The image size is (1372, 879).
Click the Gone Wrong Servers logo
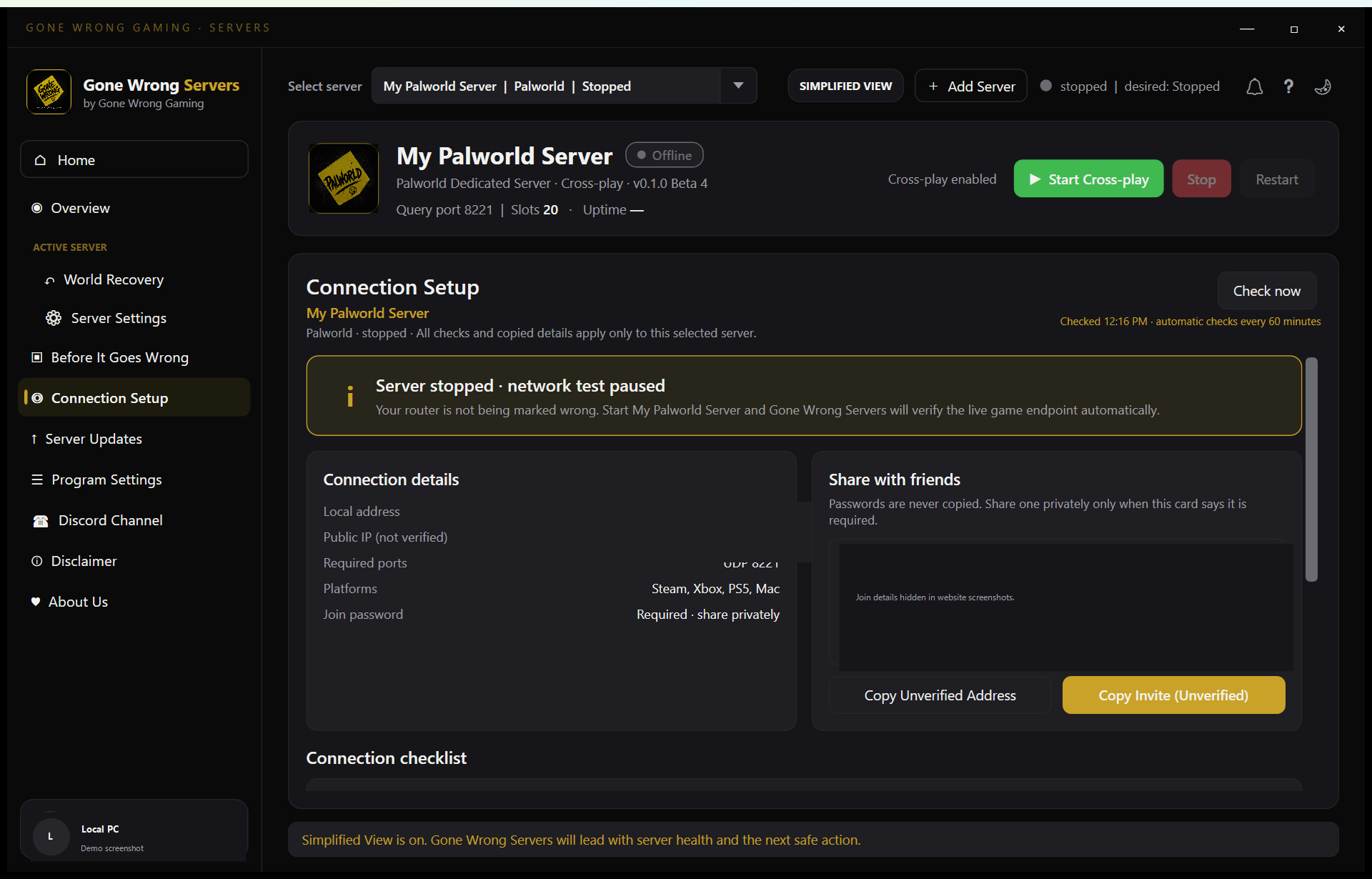pyautogui.click(x=49, y=91)
